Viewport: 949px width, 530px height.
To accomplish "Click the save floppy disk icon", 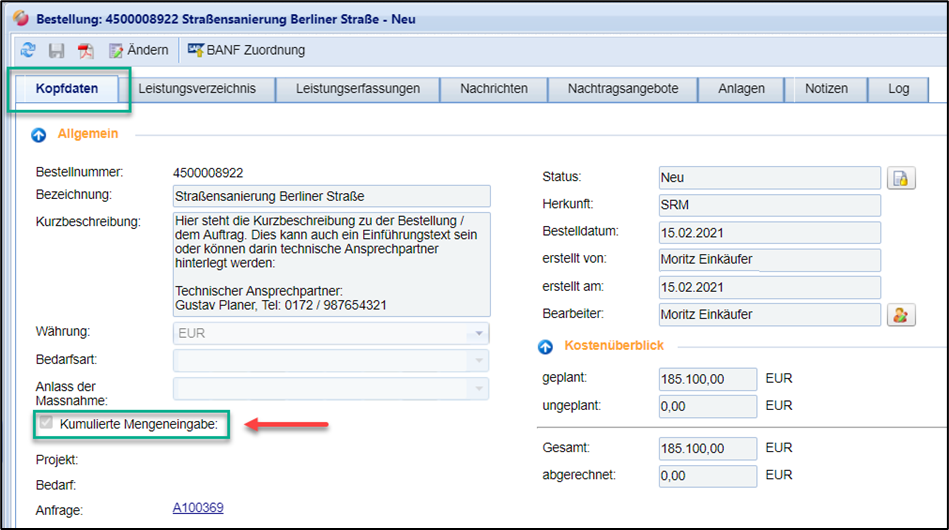I will click(x=57, y=50).
